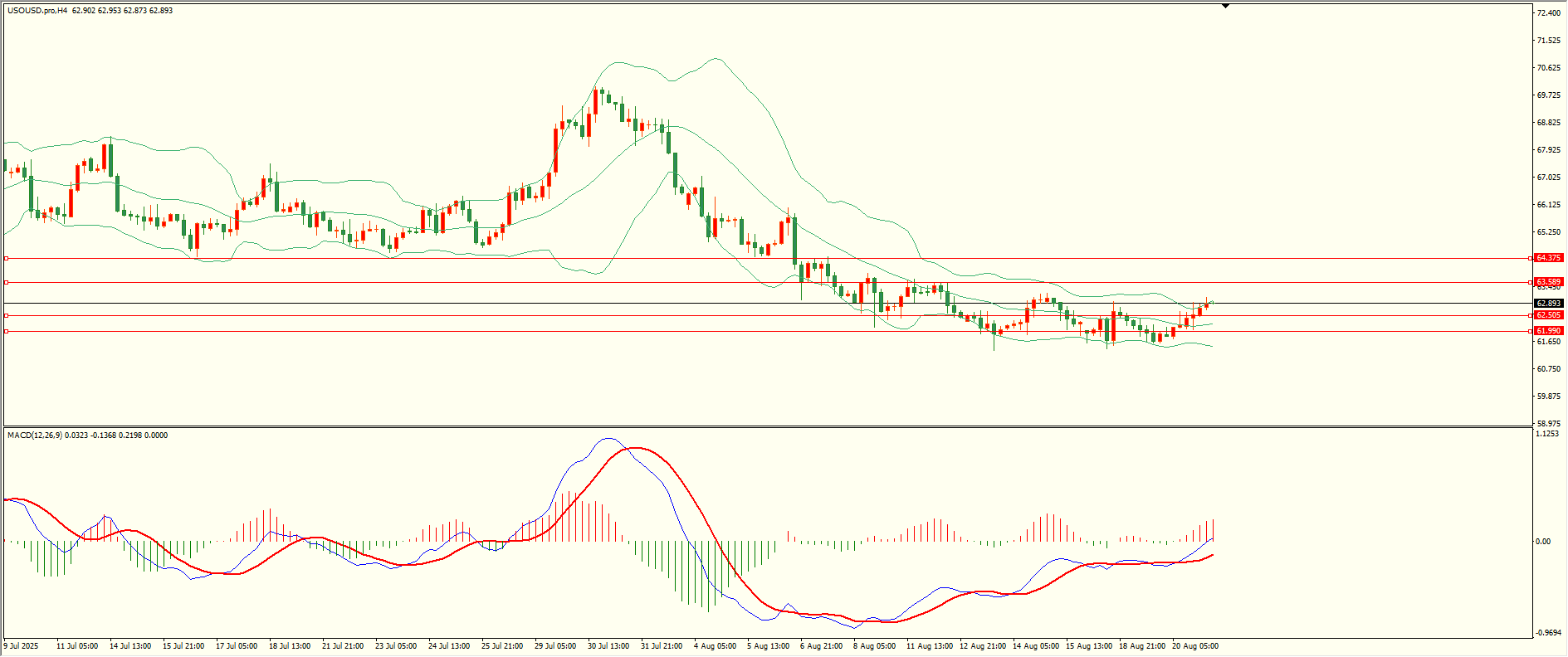1568x657 pixels.
Task: Click the chart shift triangle marker
Action: (x=1225, y=6)
